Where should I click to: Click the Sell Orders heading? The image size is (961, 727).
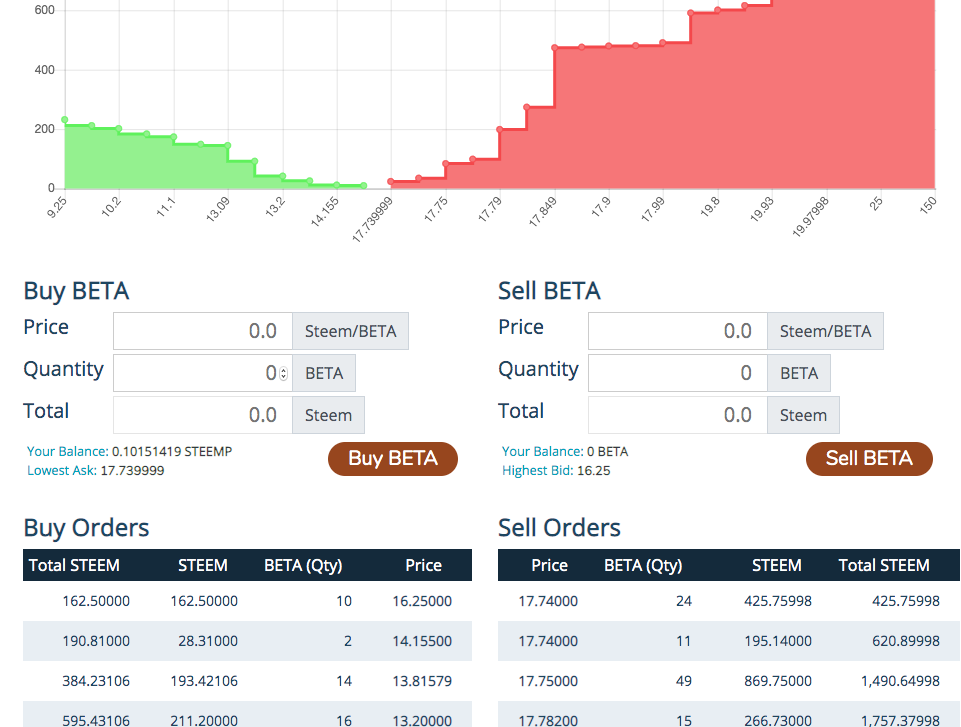(x=560, y=528)
